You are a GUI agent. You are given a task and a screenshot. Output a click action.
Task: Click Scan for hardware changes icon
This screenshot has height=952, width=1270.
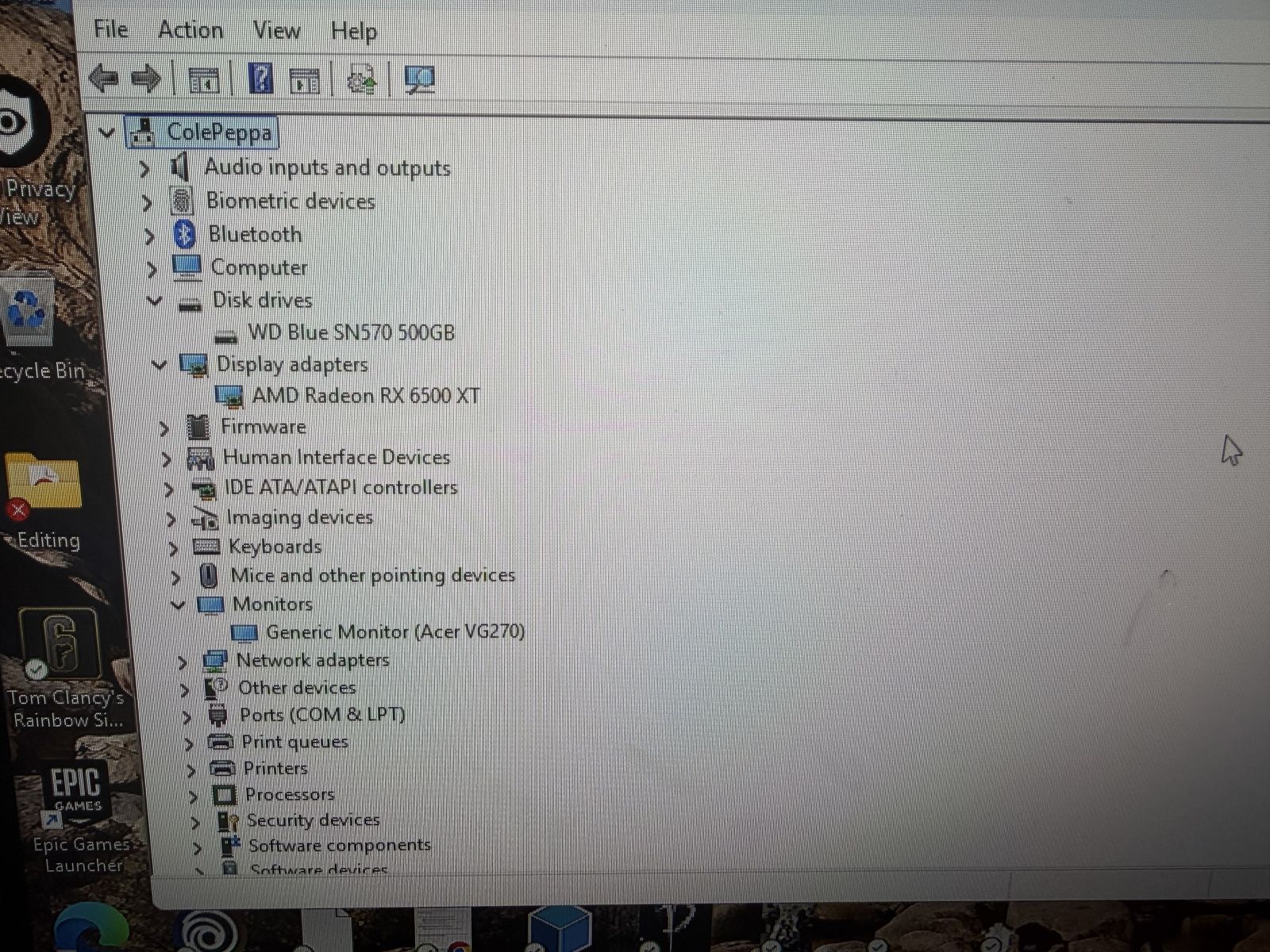coord(419,79)
